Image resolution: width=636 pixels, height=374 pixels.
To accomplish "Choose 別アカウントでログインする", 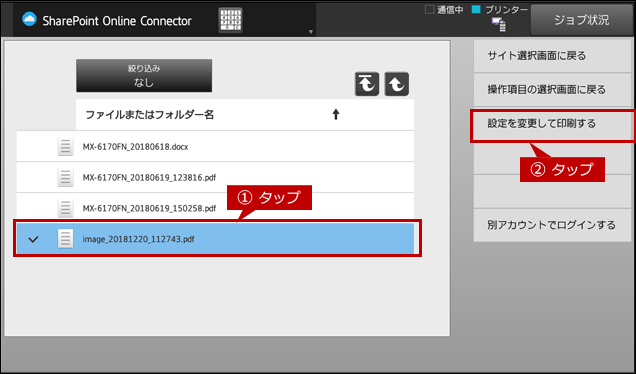I will (x=552, y=225).
